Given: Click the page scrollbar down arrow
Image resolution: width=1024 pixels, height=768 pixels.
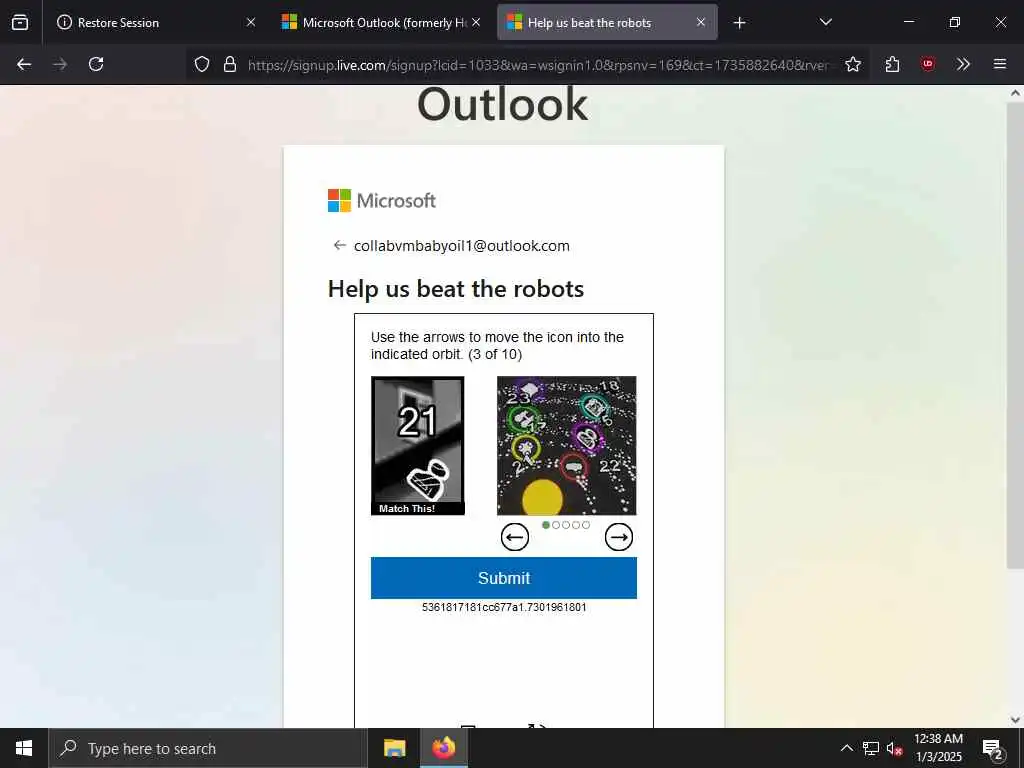Looking at the screenshot, I should 1015,720.
